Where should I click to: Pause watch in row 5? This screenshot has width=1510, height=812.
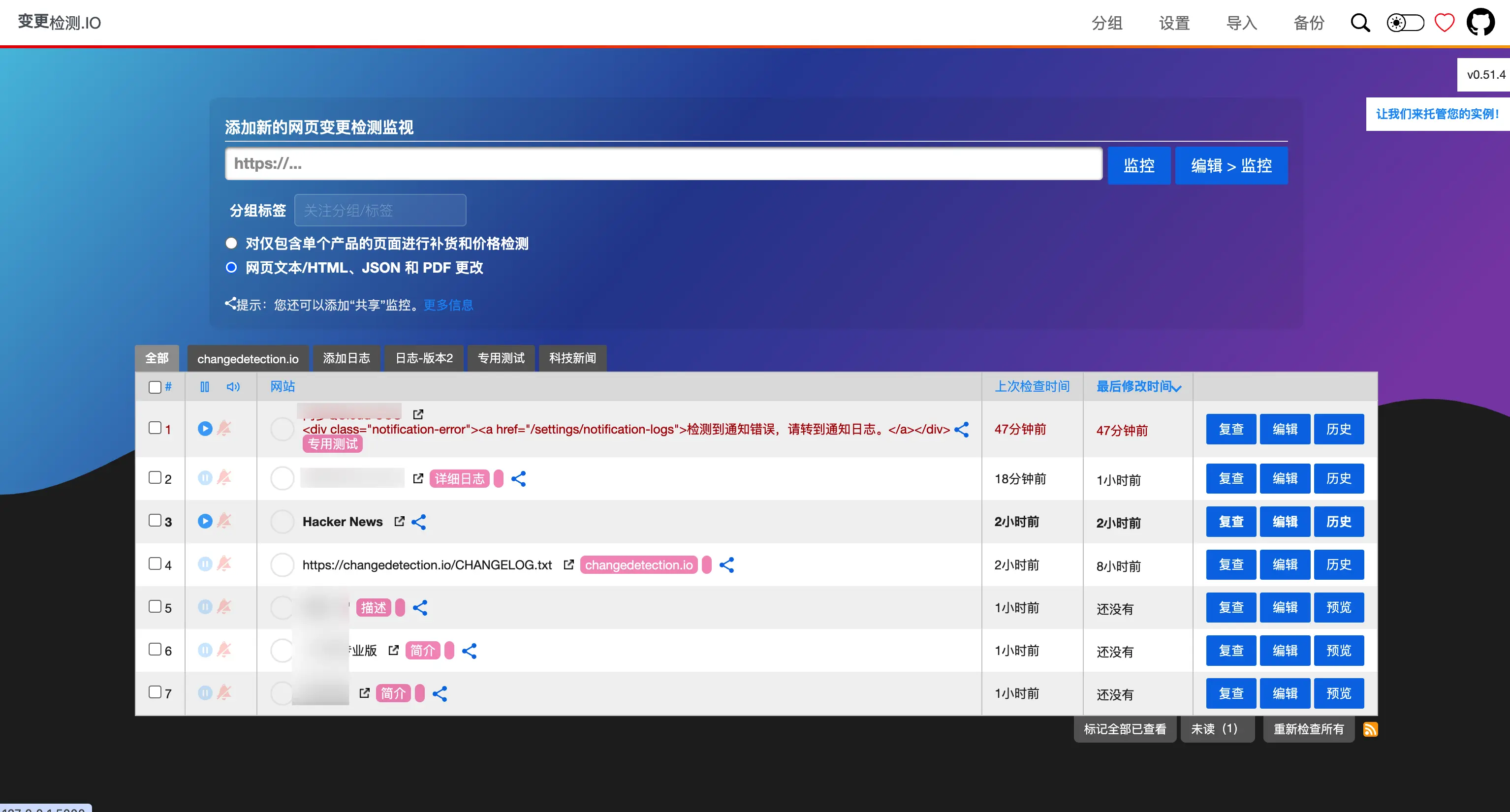[x=205, y=607]
